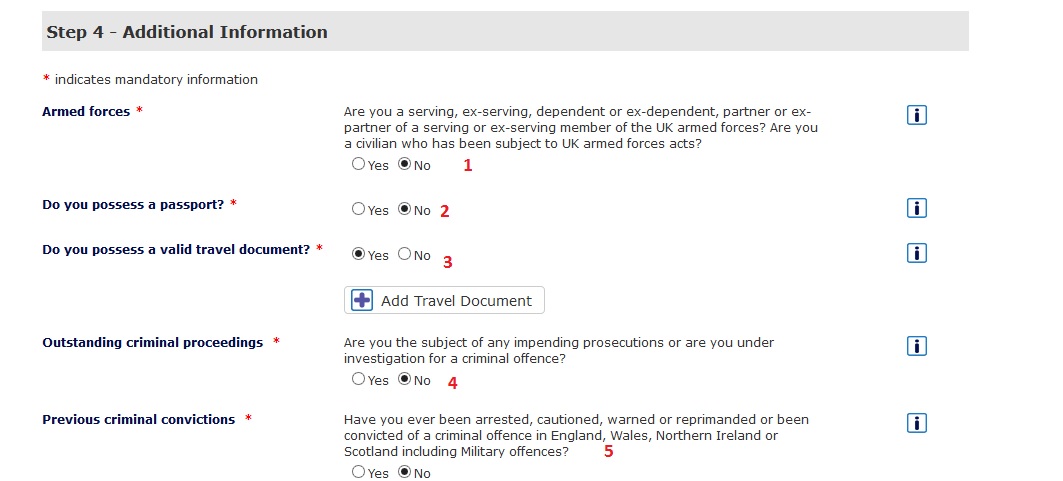Select Yes for valid travel document
1063x481 pixels.
tap(358, 255)
